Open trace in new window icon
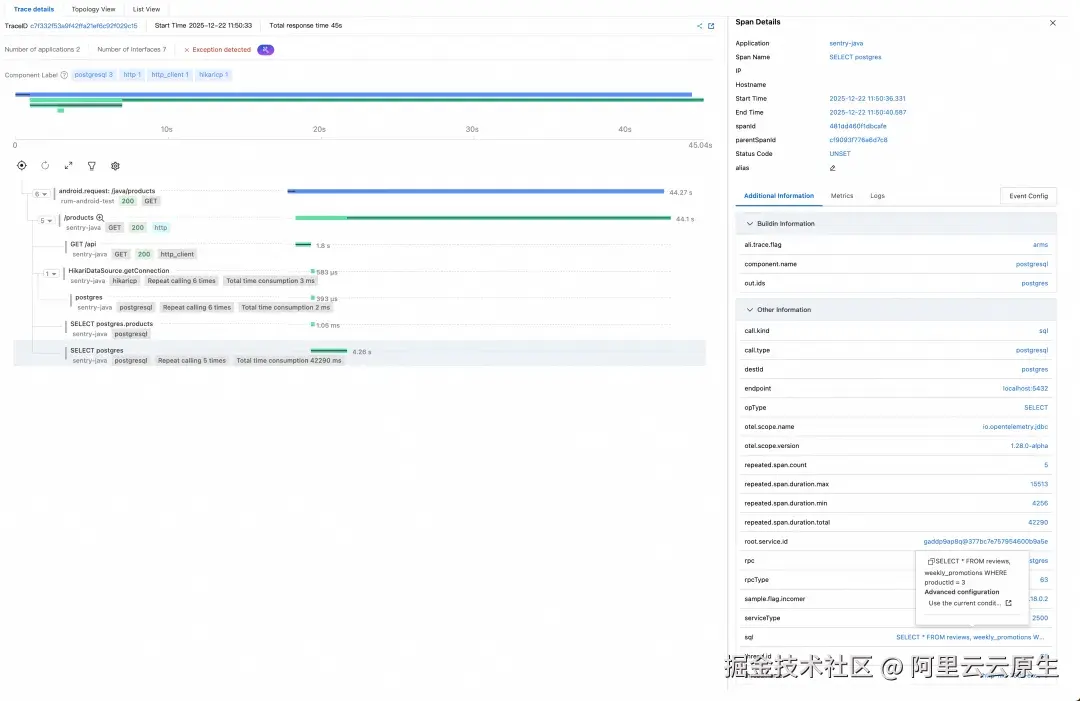The image size is (1080, 701). pos(711,26)
